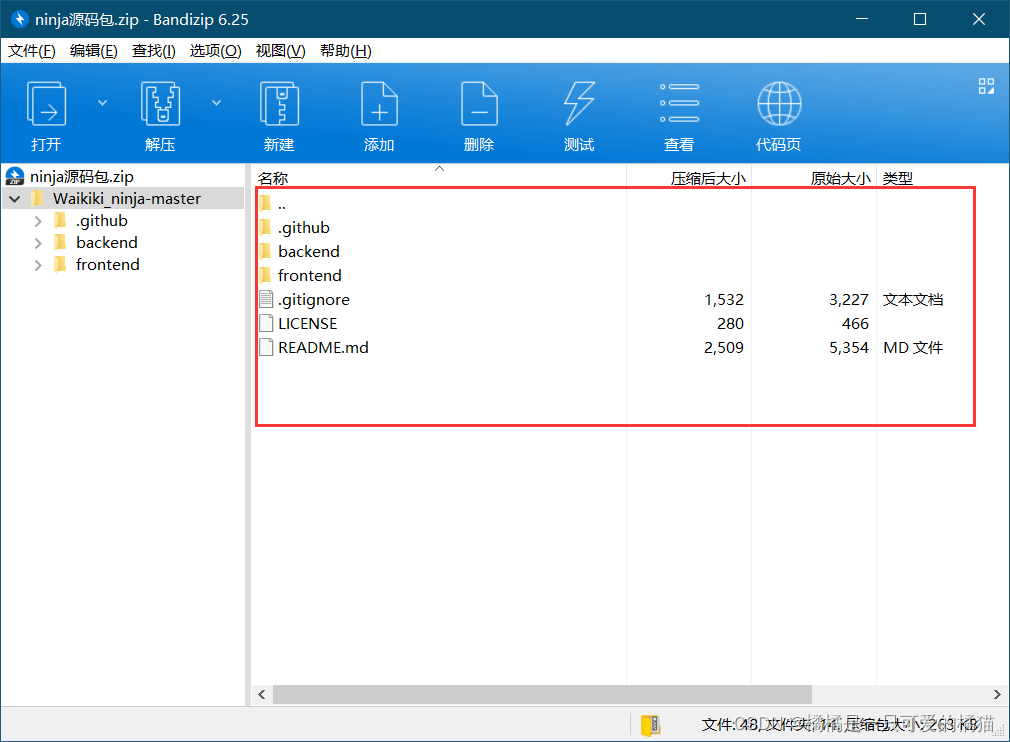This screenshot has height=742, width=1010.
Task: Open the dropdown arrow next to 打开
Action: click(x=102, y=103)
